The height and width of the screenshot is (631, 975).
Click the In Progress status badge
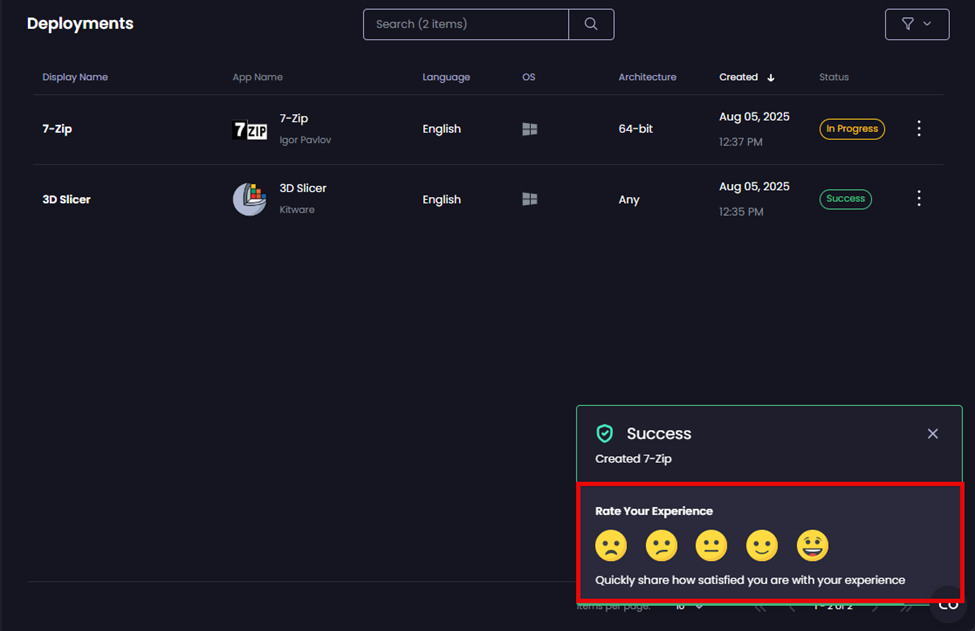852,129
